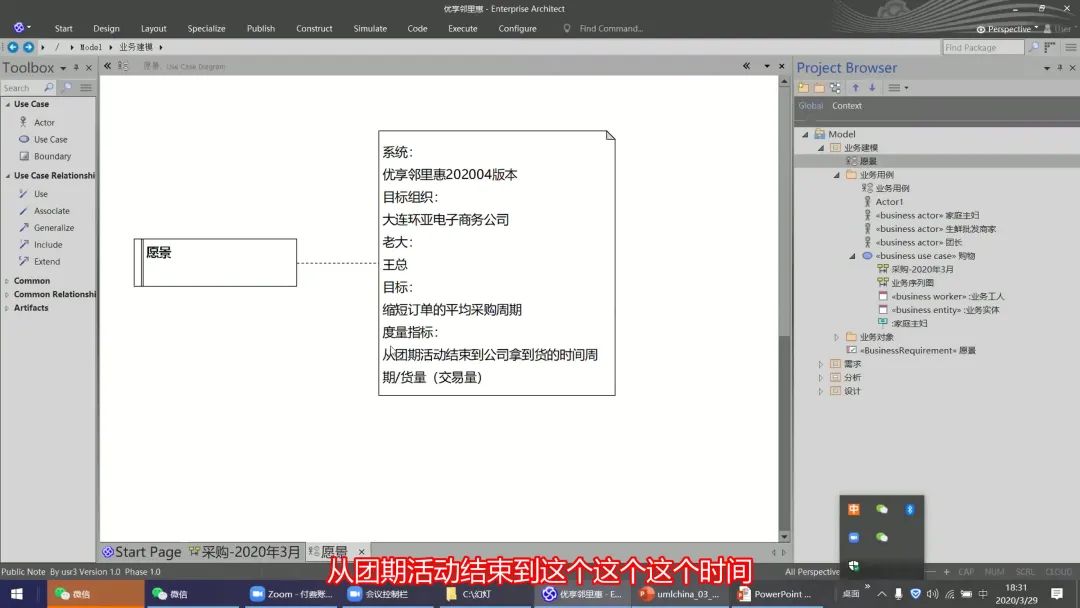Open the Configure ribbon menu
The image size is (1080, 608).
point(517,28)
